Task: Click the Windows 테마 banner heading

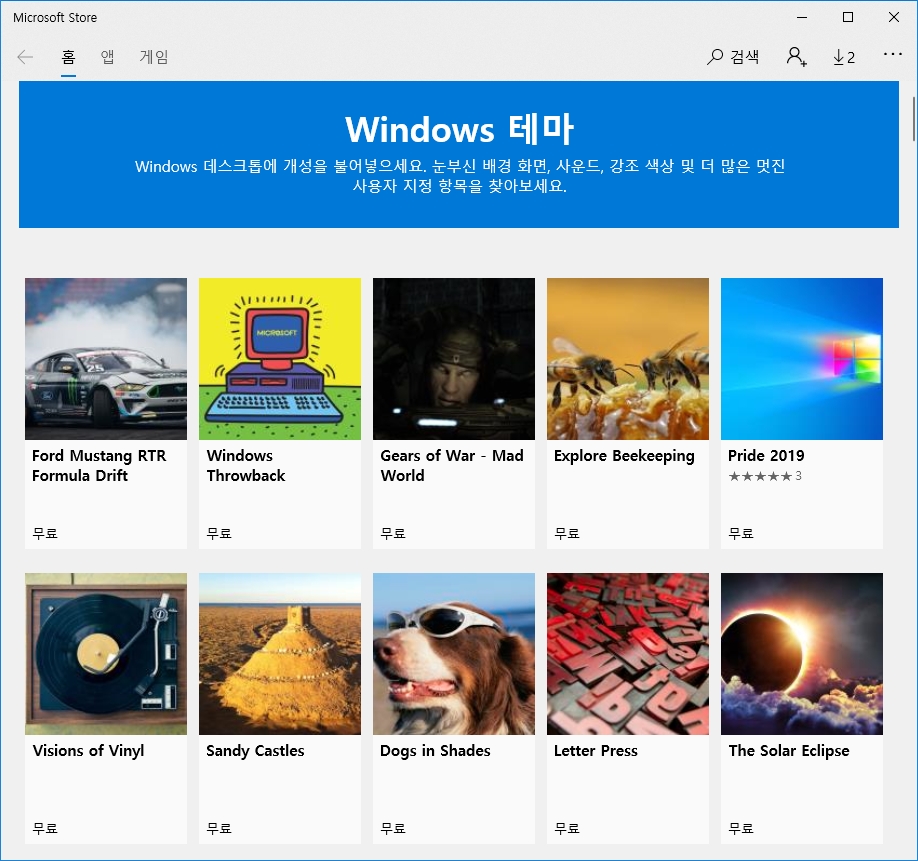Action: point(459,129)
